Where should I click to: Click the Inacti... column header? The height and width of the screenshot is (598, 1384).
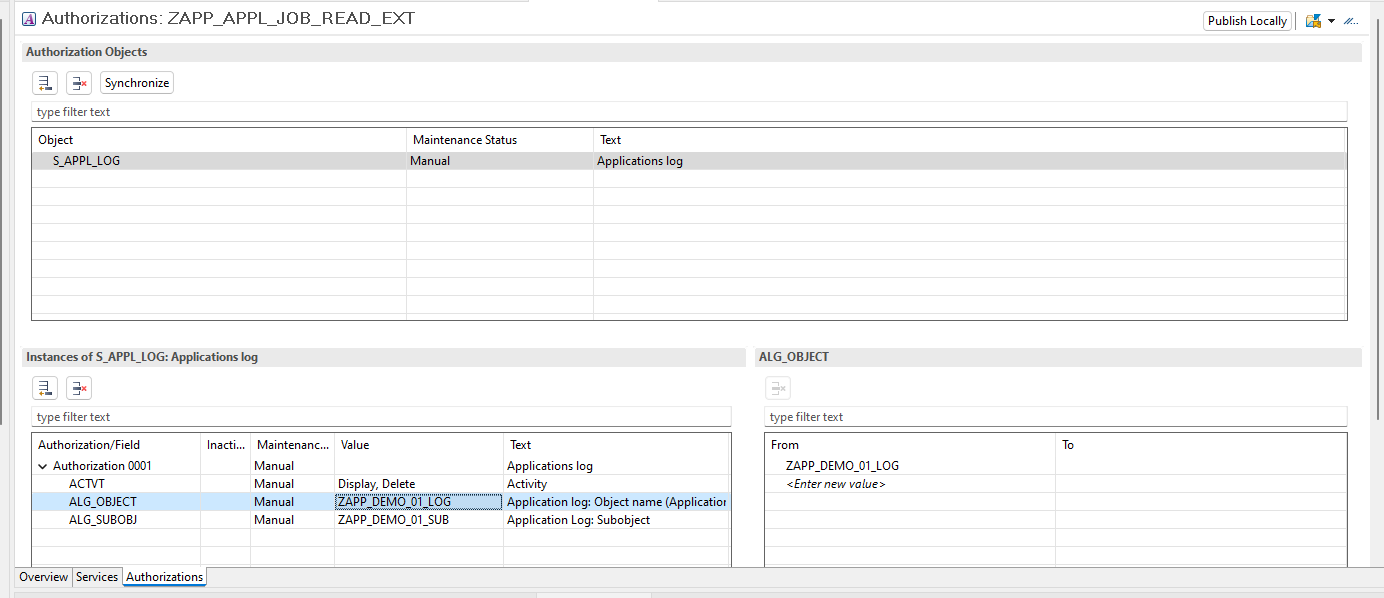[225, 445]
